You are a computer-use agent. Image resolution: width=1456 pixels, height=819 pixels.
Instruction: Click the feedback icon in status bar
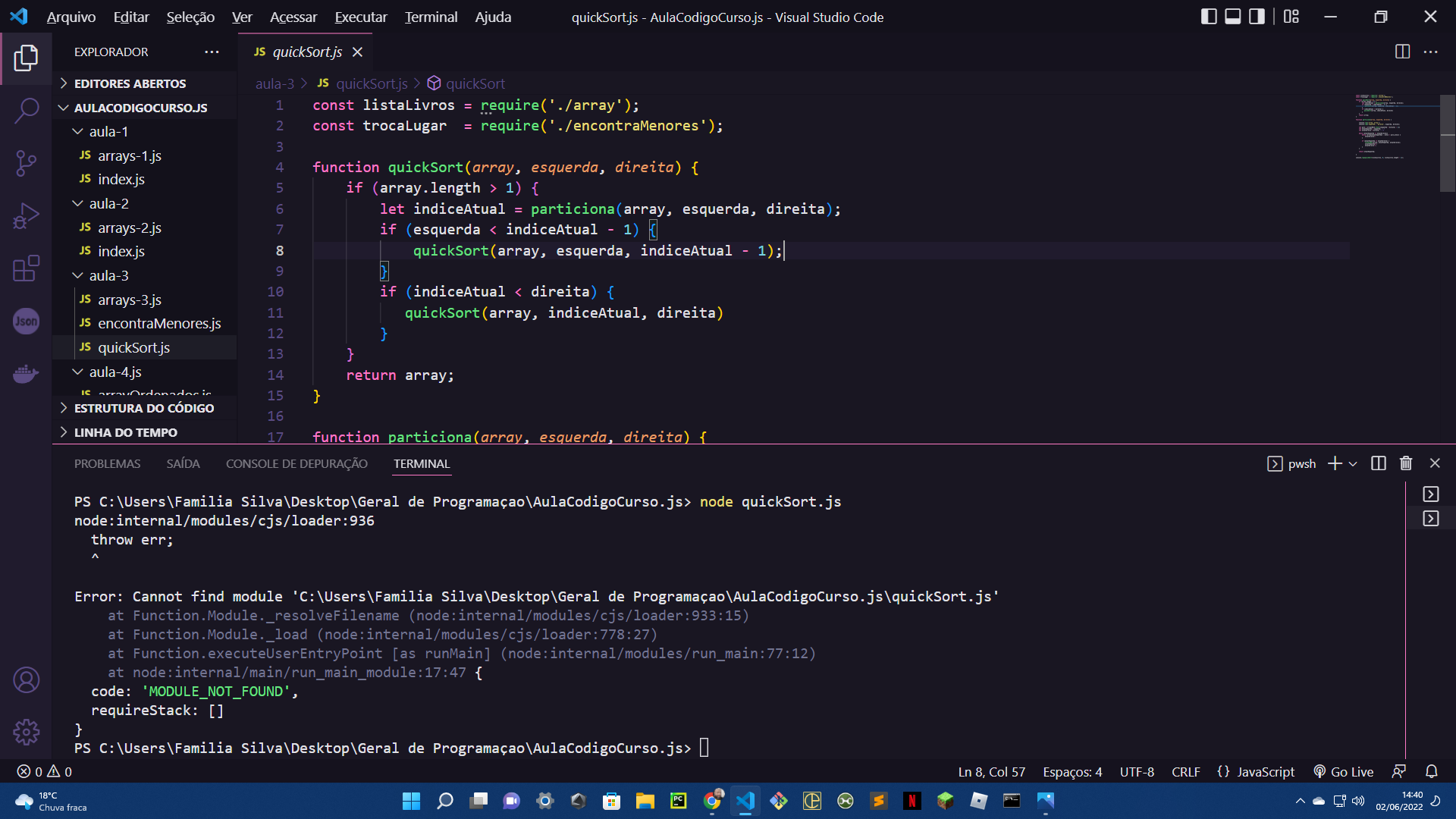click(x=1399, y=771)
